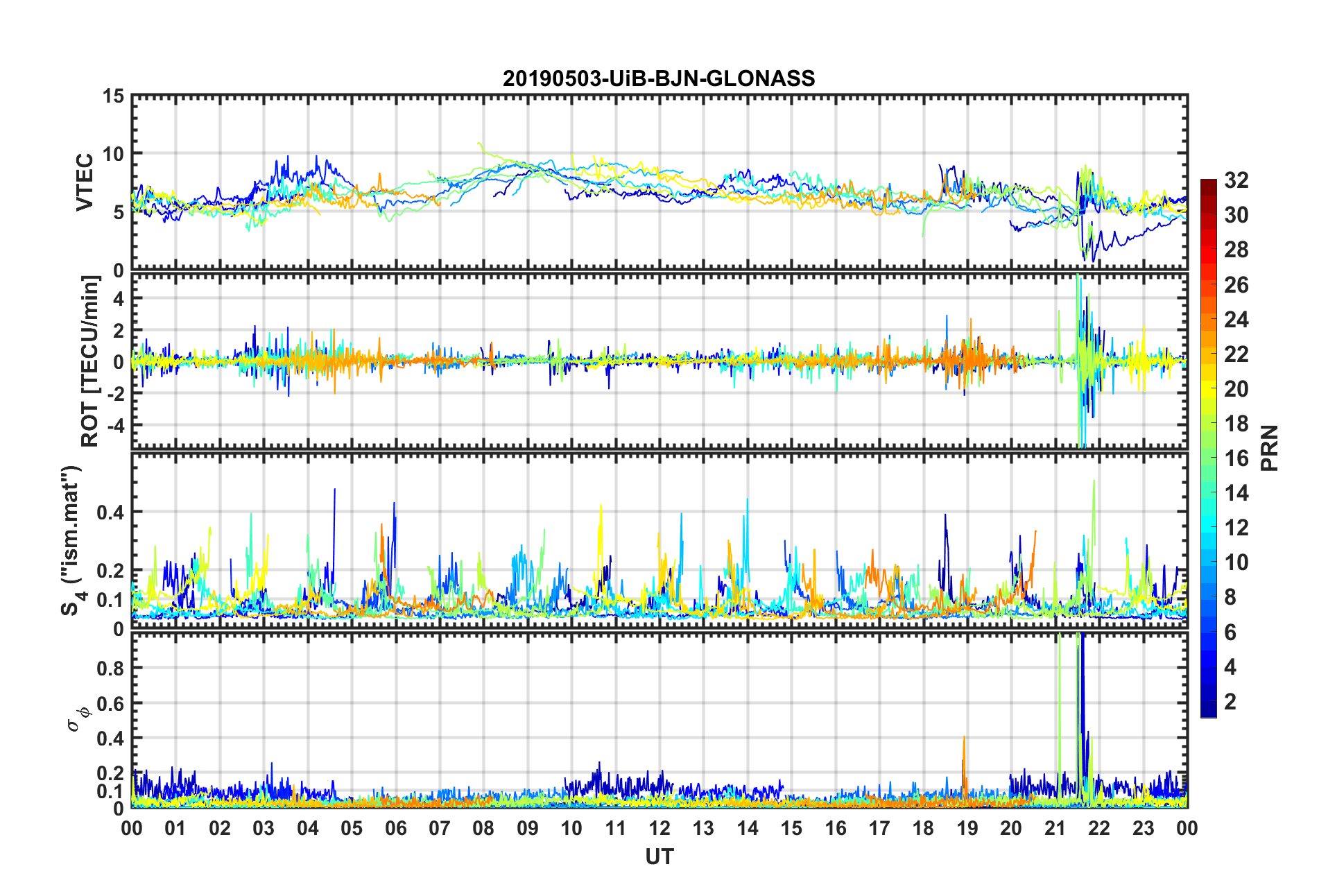Click the dark red top of PRN colorbar
The image size is (1319, 896).
(x=1209, y=184)
